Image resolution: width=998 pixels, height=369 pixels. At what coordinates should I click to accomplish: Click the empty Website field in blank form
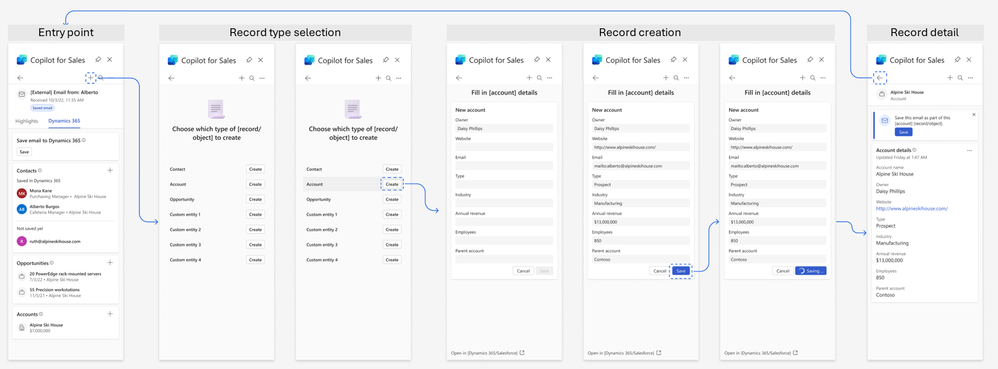tap(504, 147)
